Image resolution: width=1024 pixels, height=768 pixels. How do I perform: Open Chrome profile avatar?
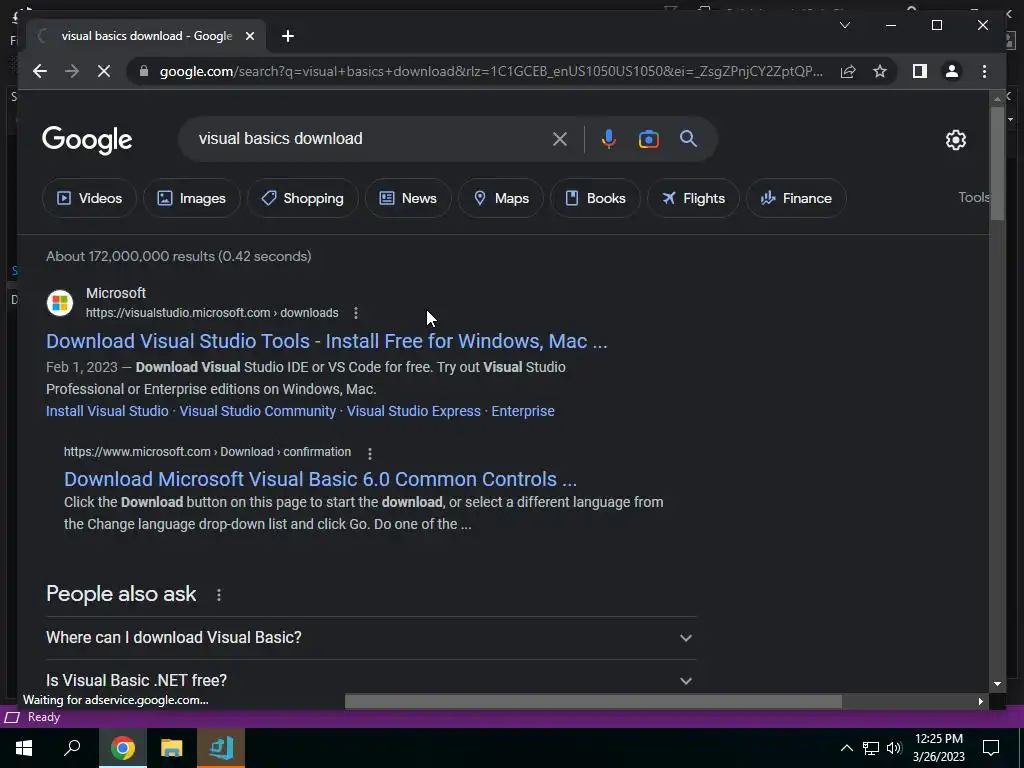[x=952, y=71]
